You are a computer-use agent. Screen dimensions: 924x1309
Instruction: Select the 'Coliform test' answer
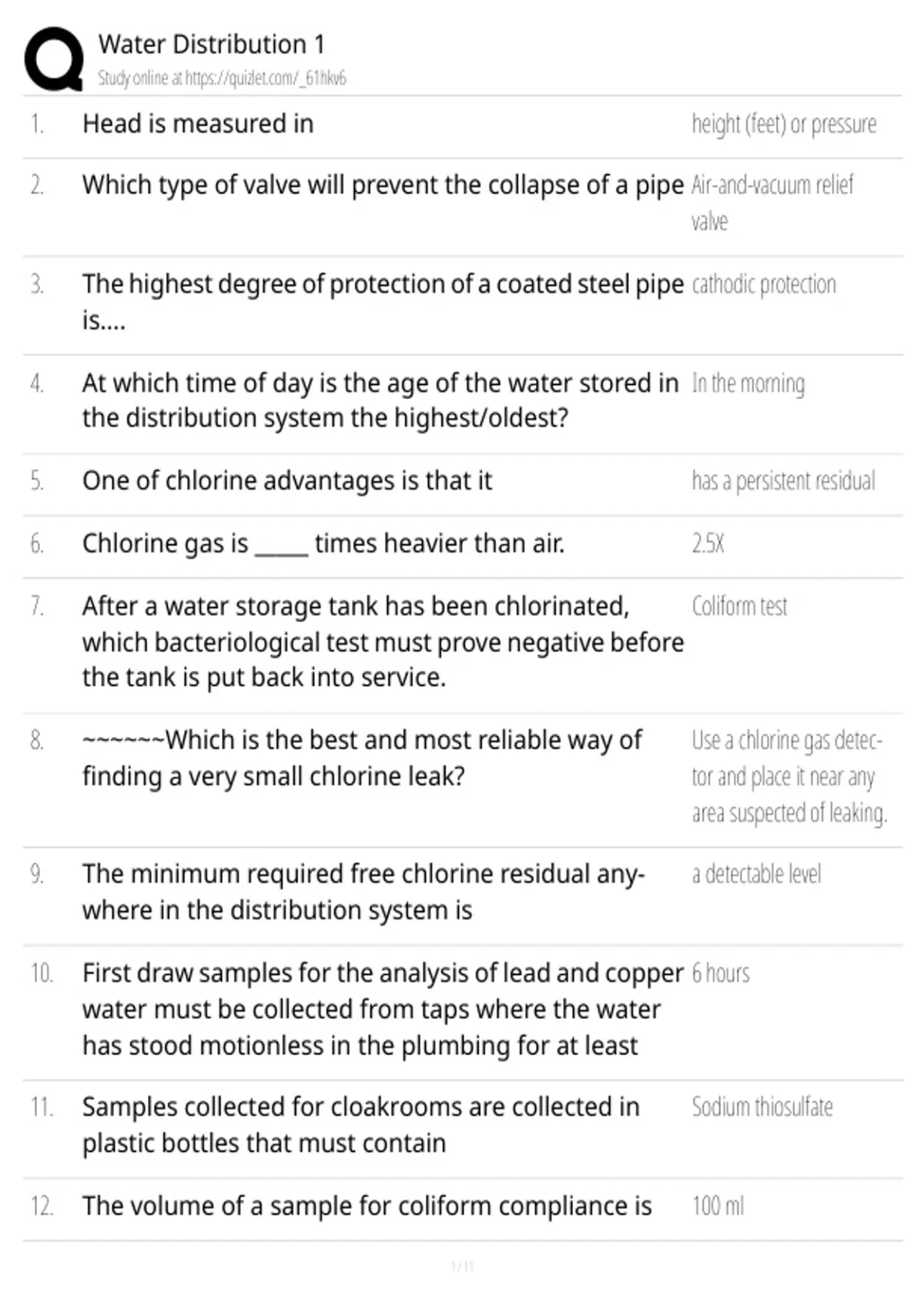739,607
